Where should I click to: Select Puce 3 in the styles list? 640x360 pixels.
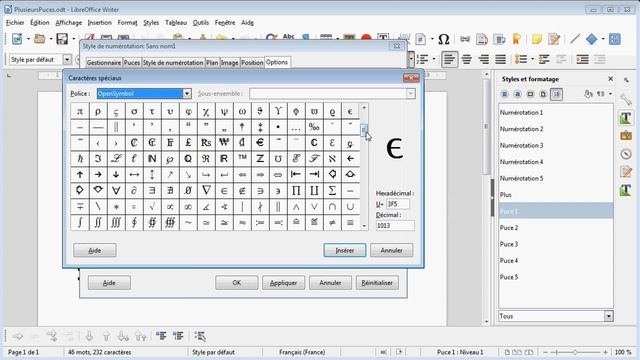click(x=556, y=244)
